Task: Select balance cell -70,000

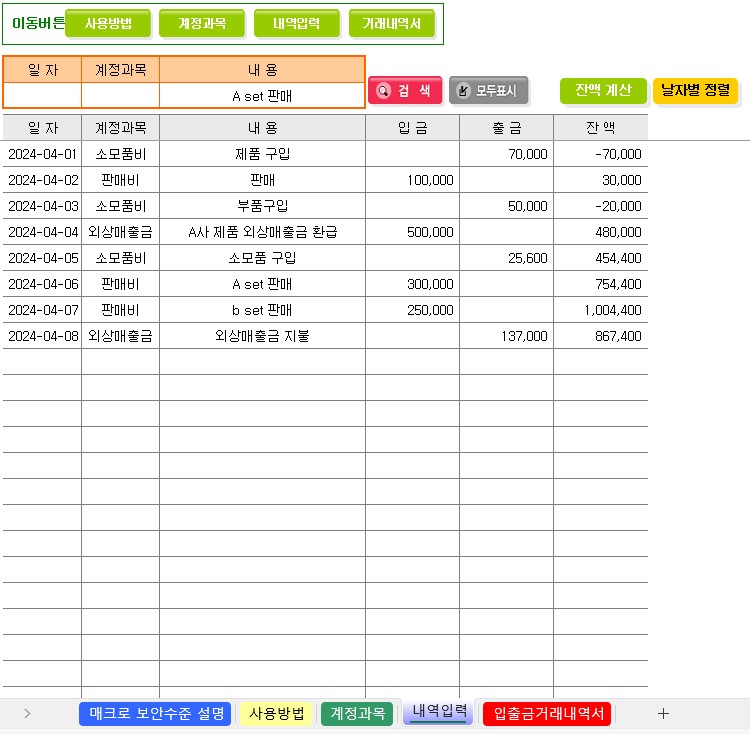Action: point(601,154)
